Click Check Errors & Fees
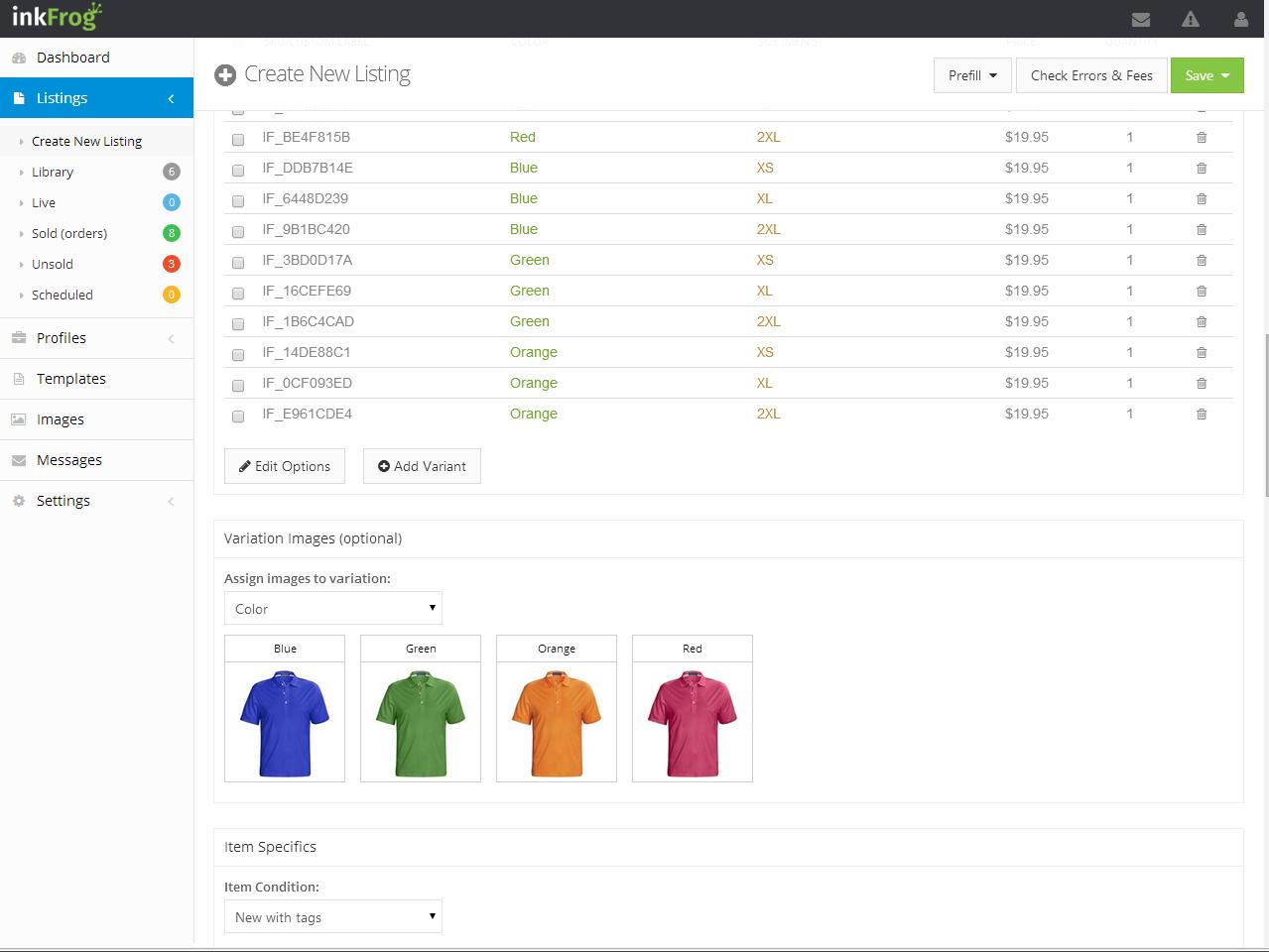The width and height of the screenshot is (1269, 952). pyautogui.click(x=1091, y=74)
